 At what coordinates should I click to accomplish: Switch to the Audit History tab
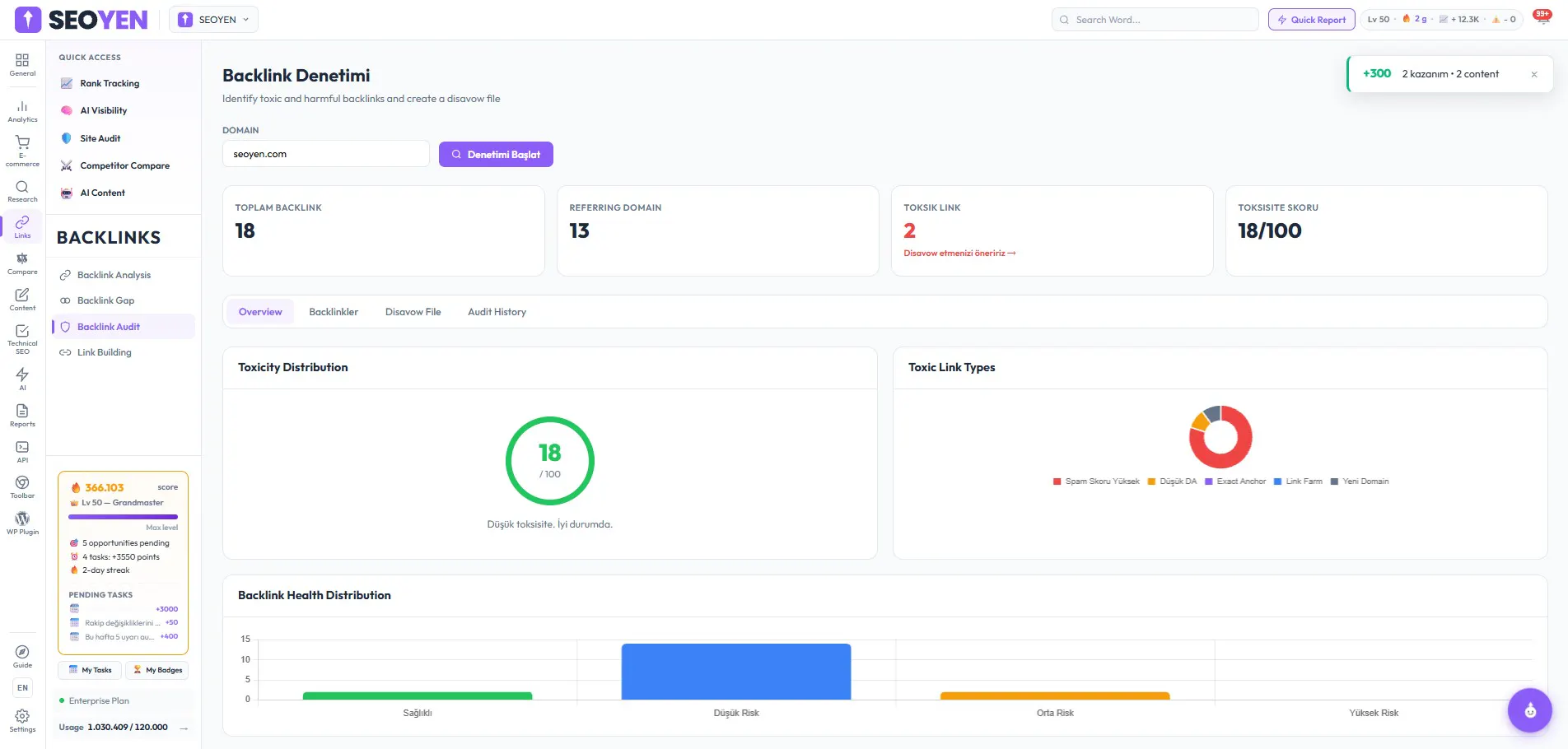(497, 312)
